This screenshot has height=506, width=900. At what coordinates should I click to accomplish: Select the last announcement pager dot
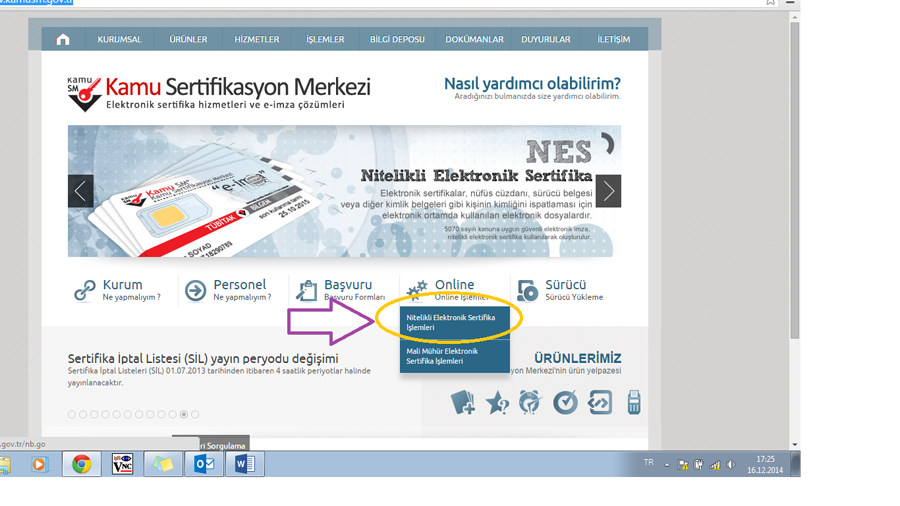coord(195,414)
